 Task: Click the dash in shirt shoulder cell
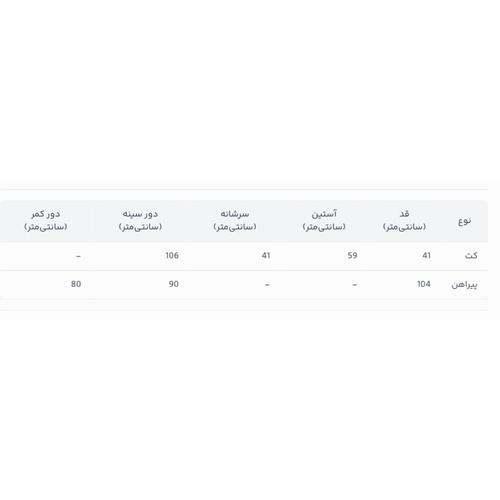pos(267,285)
